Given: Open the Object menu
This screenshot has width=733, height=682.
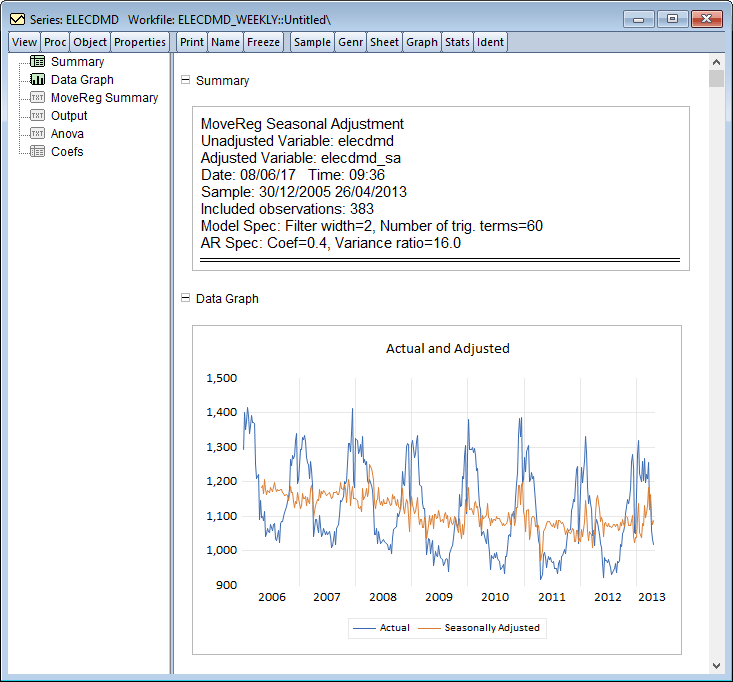Looking at the screenshot, I should click(90, 42).
